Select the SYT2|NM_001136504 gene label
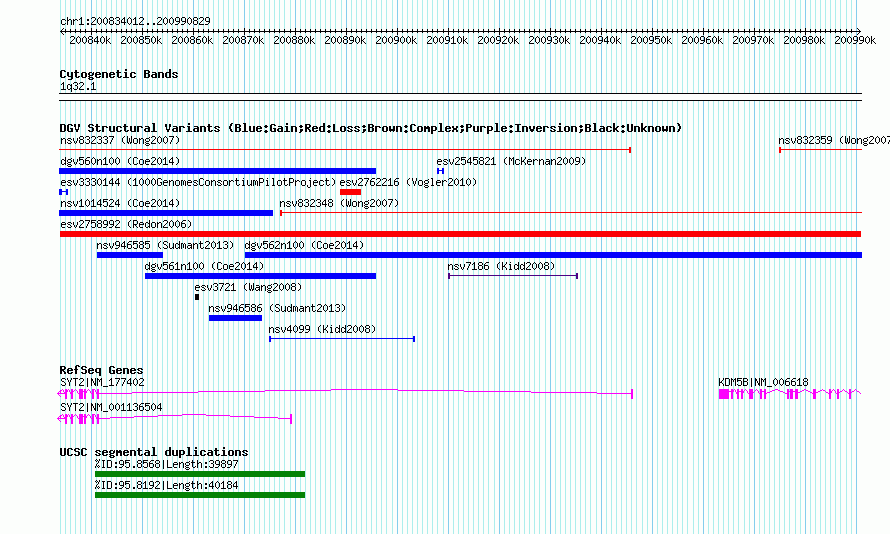 pyautogui.click(x=111, y=407)
